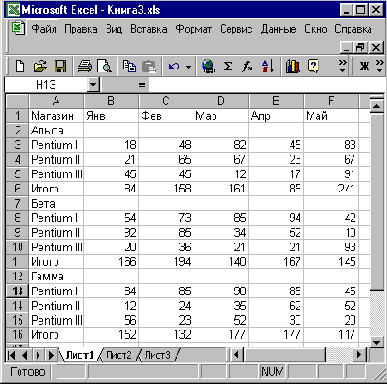
Task: Save workbook using the floppy disk icon
Action: click(60, 66)
